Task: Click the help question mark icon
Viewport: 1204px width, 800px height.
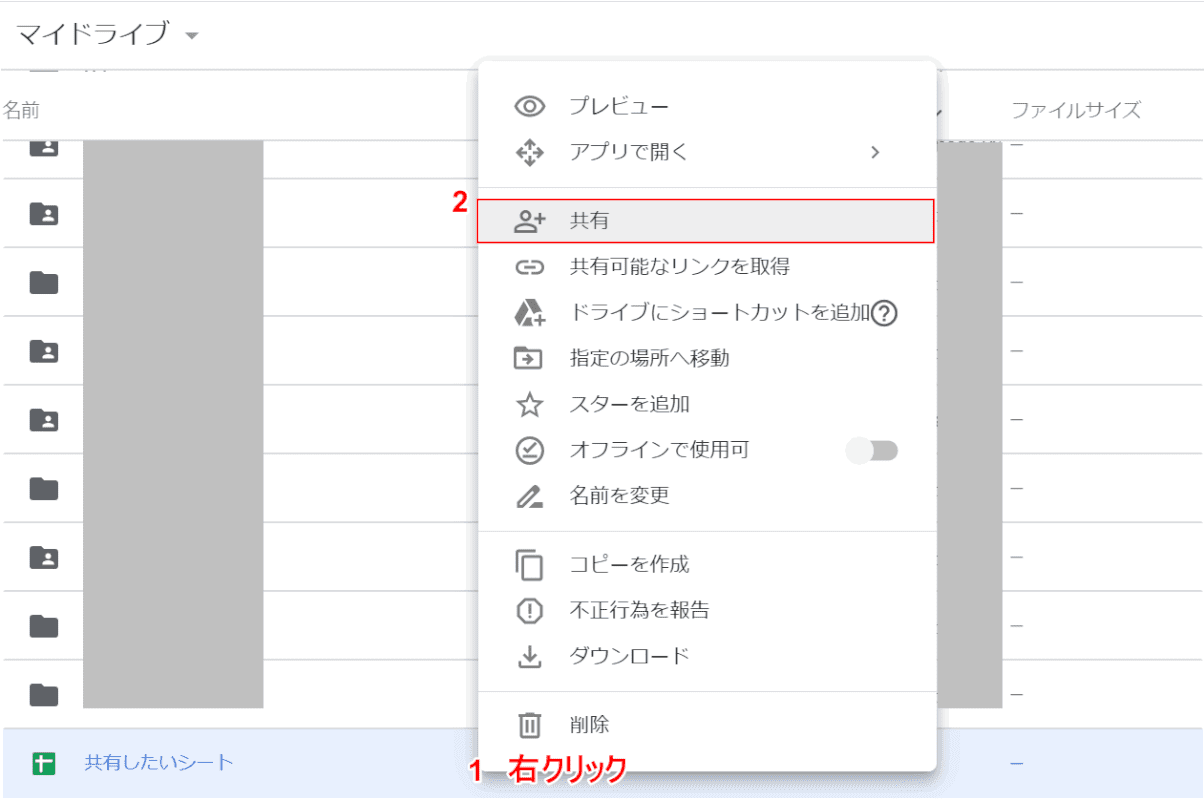Action: (x=884, y=313)
